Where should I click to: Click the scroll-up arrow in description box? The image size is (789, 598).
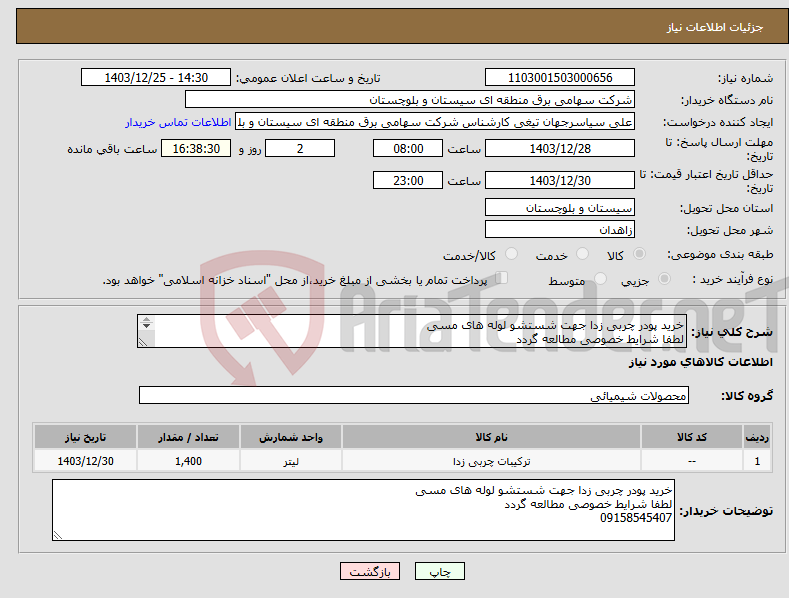tap(146, 320)
